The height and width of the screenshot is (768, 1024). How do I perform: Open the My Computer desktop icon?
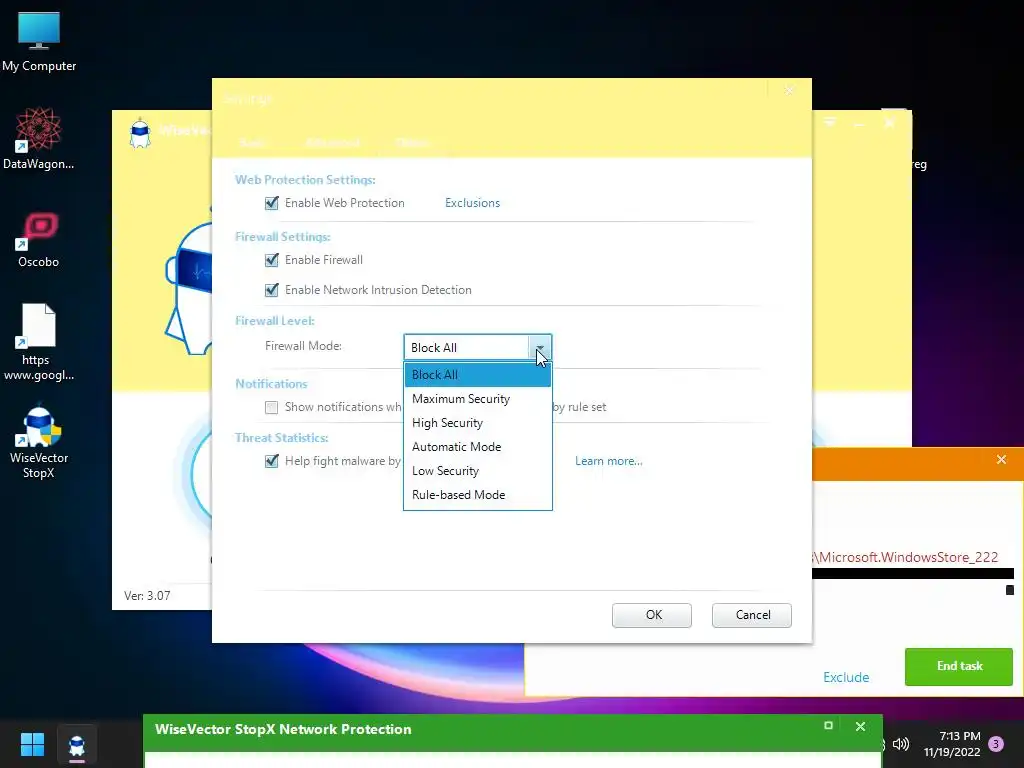click(x=39, y=41)
